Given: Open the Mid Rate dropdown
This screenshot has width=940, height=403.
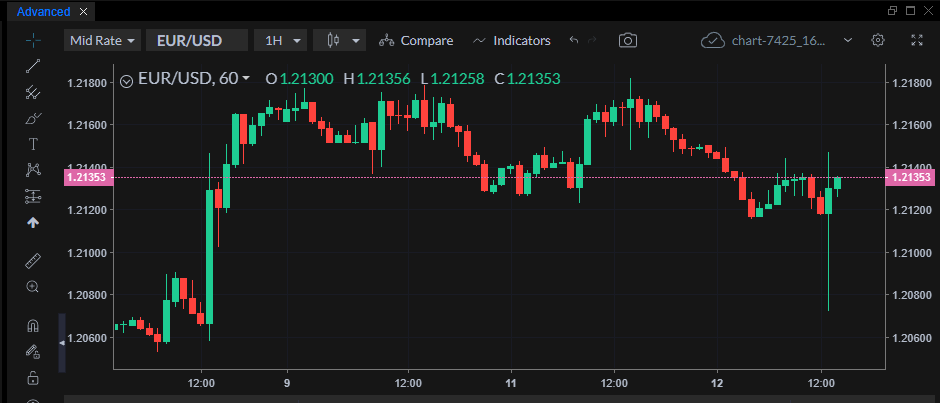Looking at the screenshot, I should coord(103,40).
